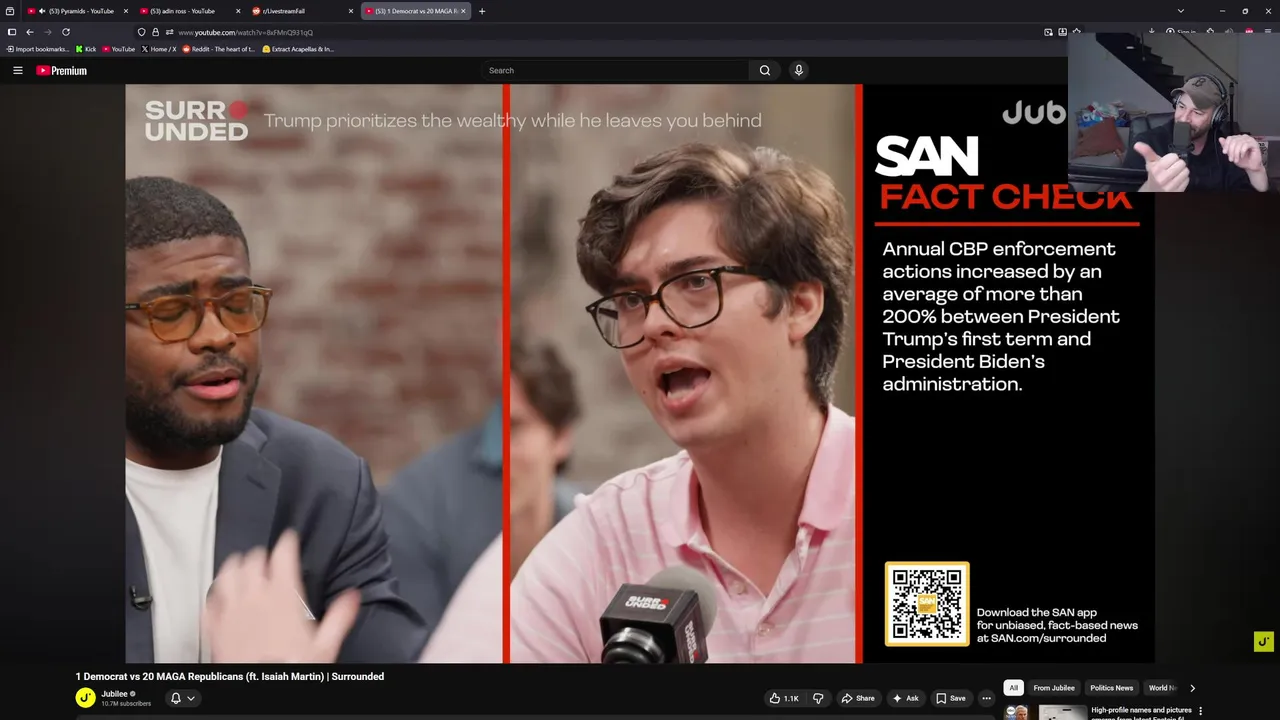Save the video to a playlist

click(950, 698)
